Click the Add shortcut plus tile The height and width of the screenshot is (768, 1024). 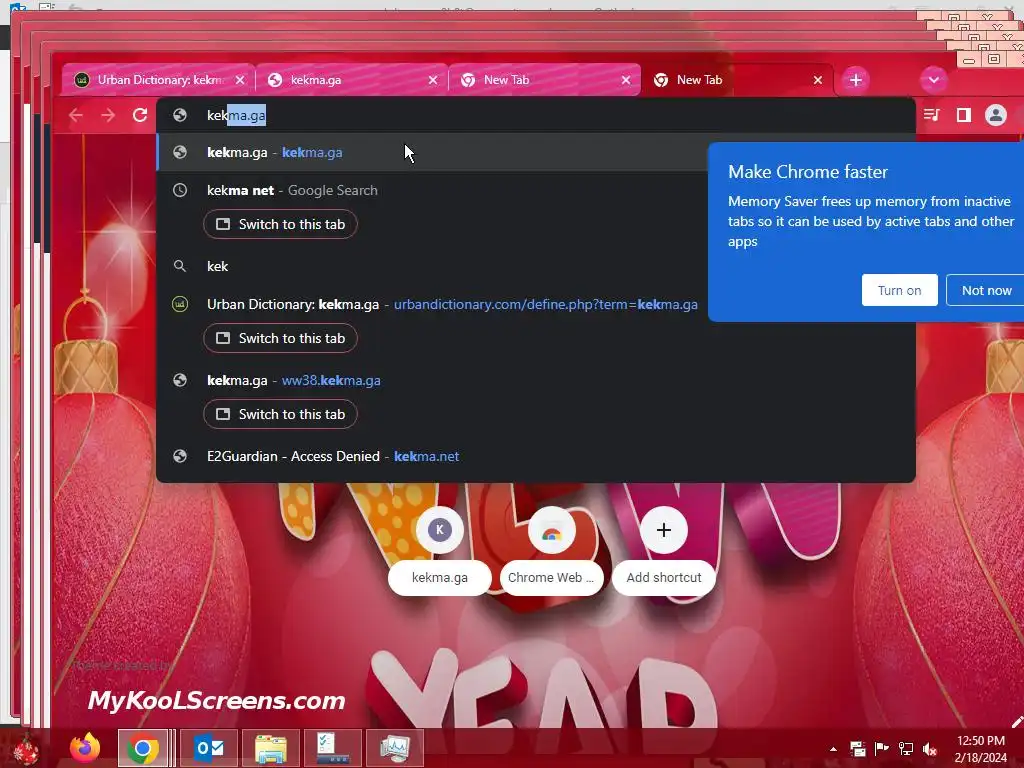[x=664, y=552]
